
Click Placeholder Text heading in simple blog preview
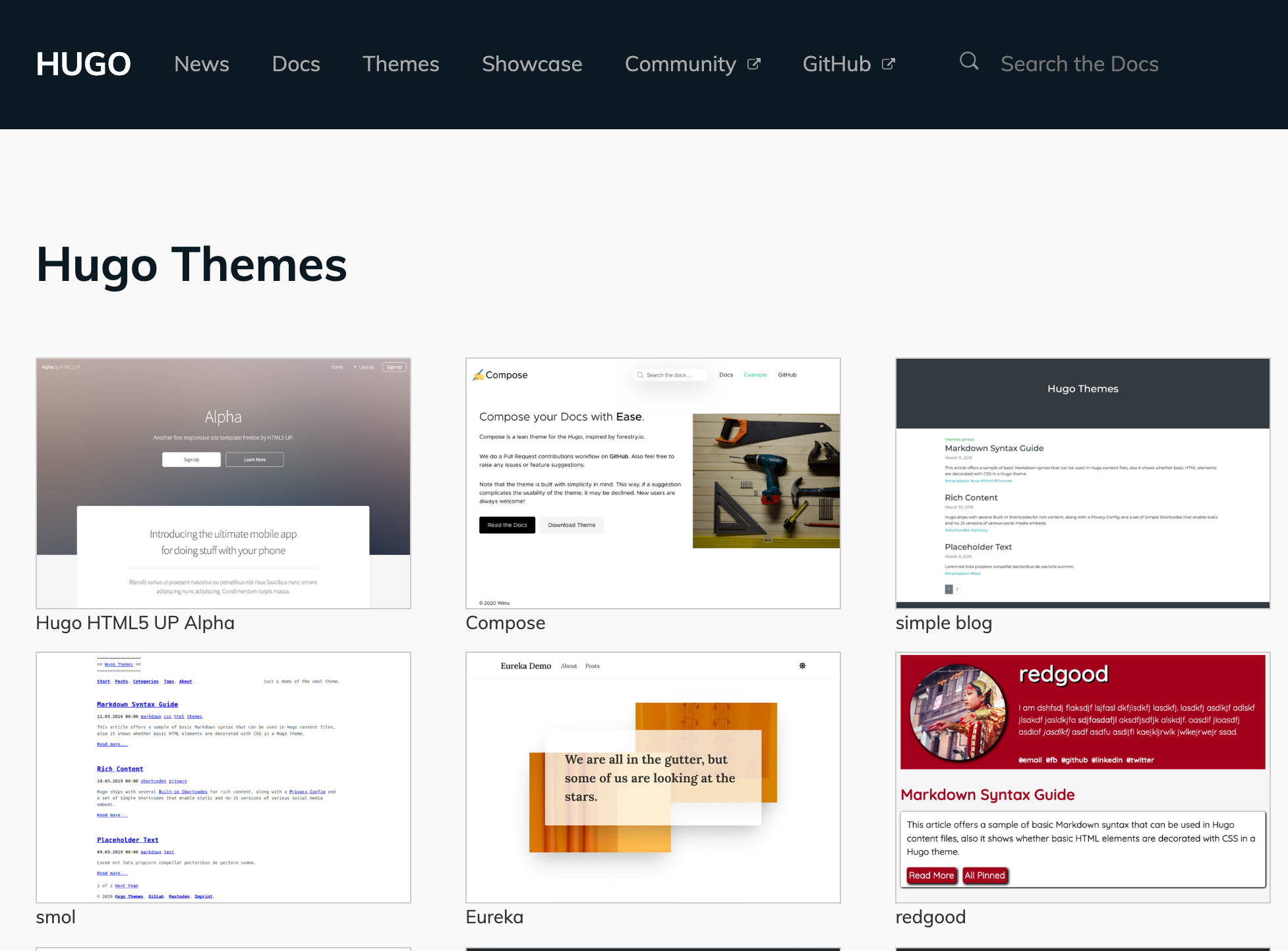click(x=978, y=547)
